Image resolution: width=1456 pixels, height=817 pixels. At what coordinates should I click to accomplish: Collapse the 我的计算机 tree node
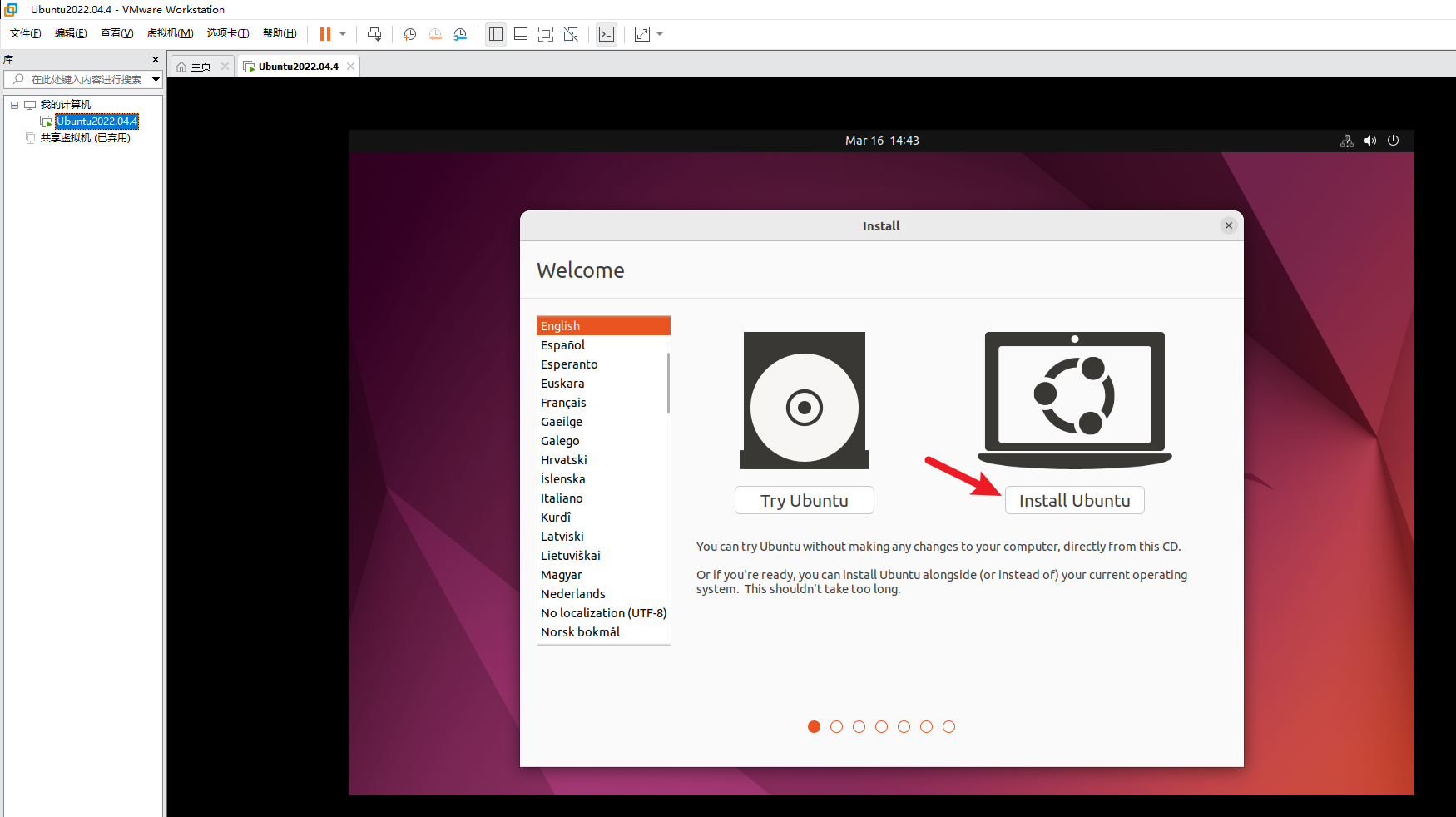(14, 105)
